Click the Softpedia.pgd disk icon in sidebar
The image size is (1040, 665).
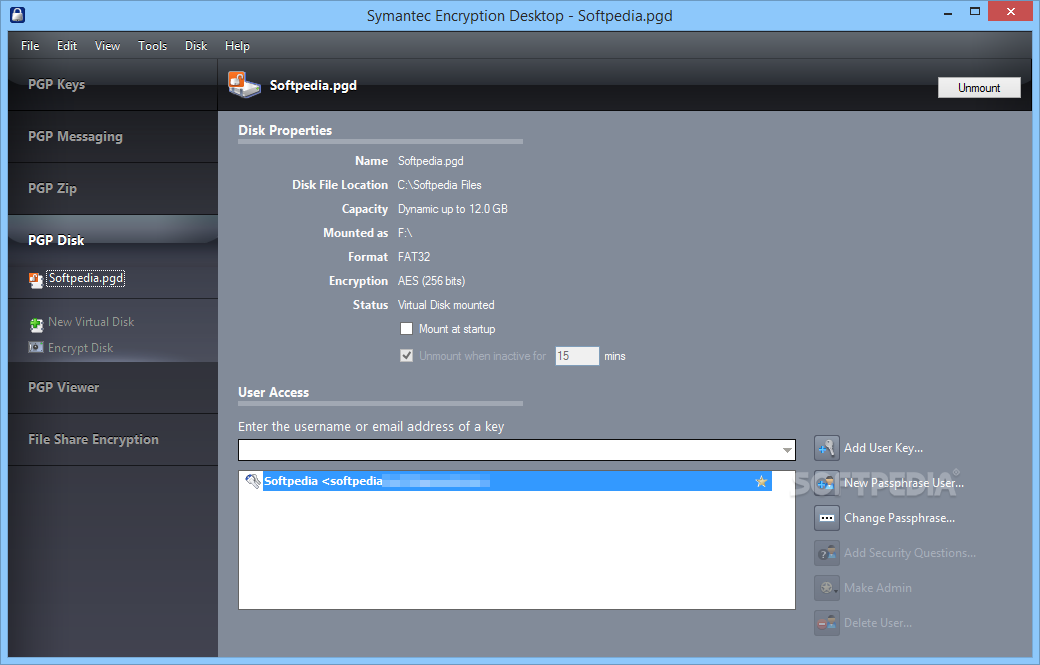pyautogui.click(x=36, y=280)
